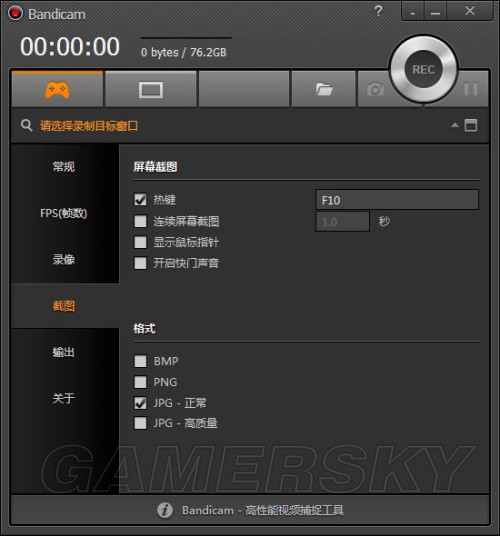The image size is (500, 536).
Task: Start recording with the REC button
Action: coord(423,69)
